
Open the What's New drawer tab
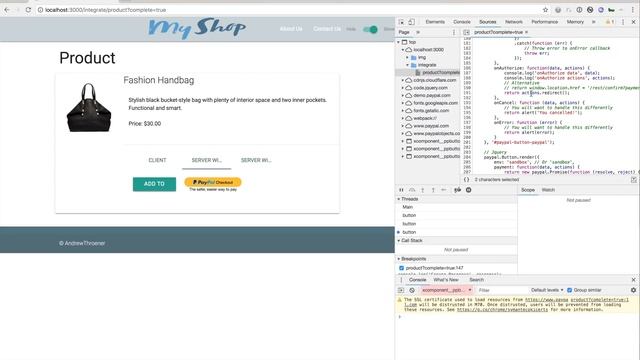click(446, 280)
